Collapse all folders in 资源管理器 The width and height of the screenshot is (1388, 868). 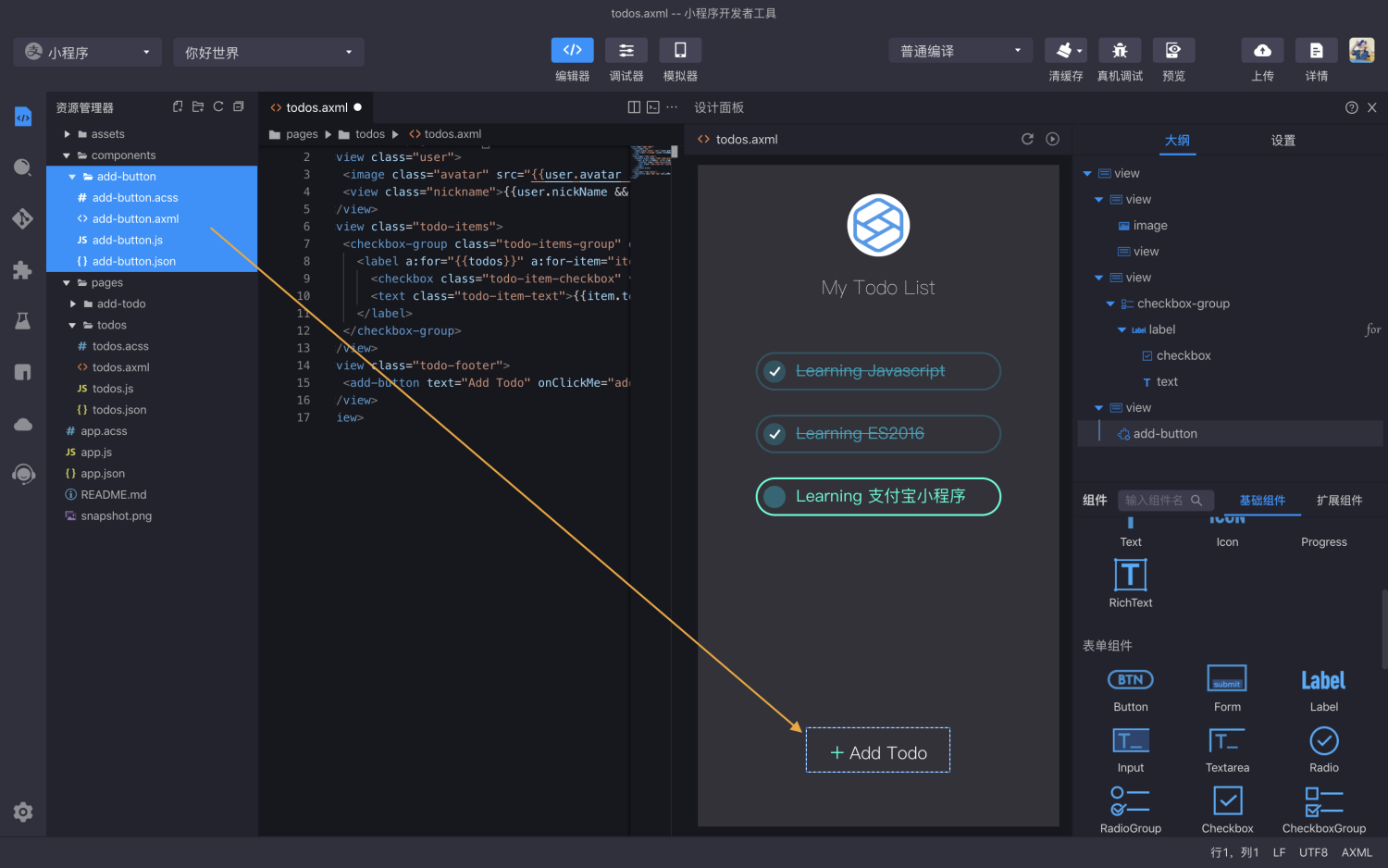click(239, 106)
